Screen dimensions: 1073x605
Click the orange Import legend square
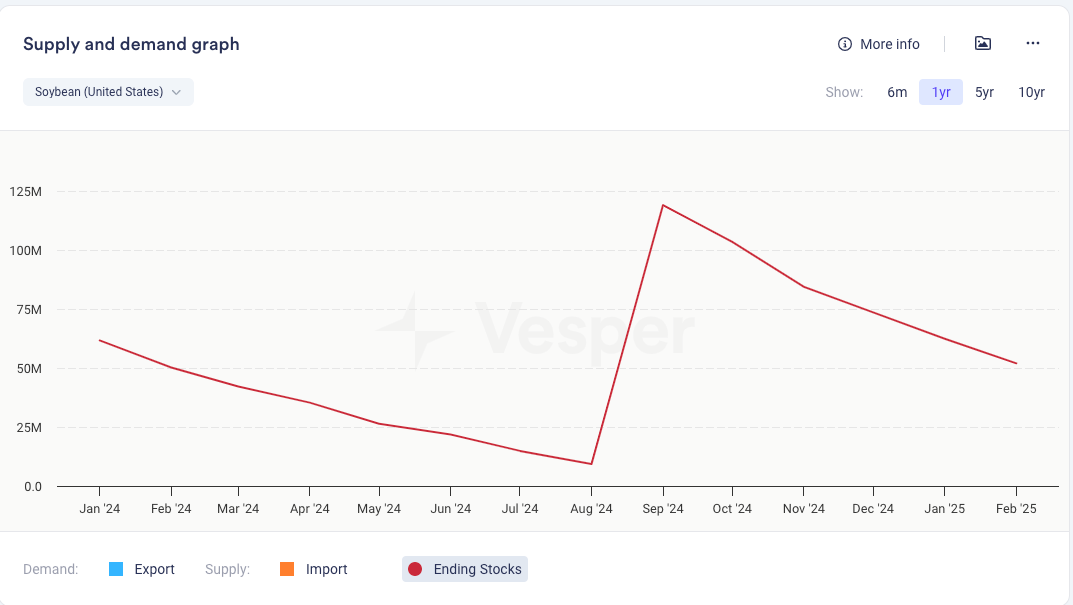[287, 569]
